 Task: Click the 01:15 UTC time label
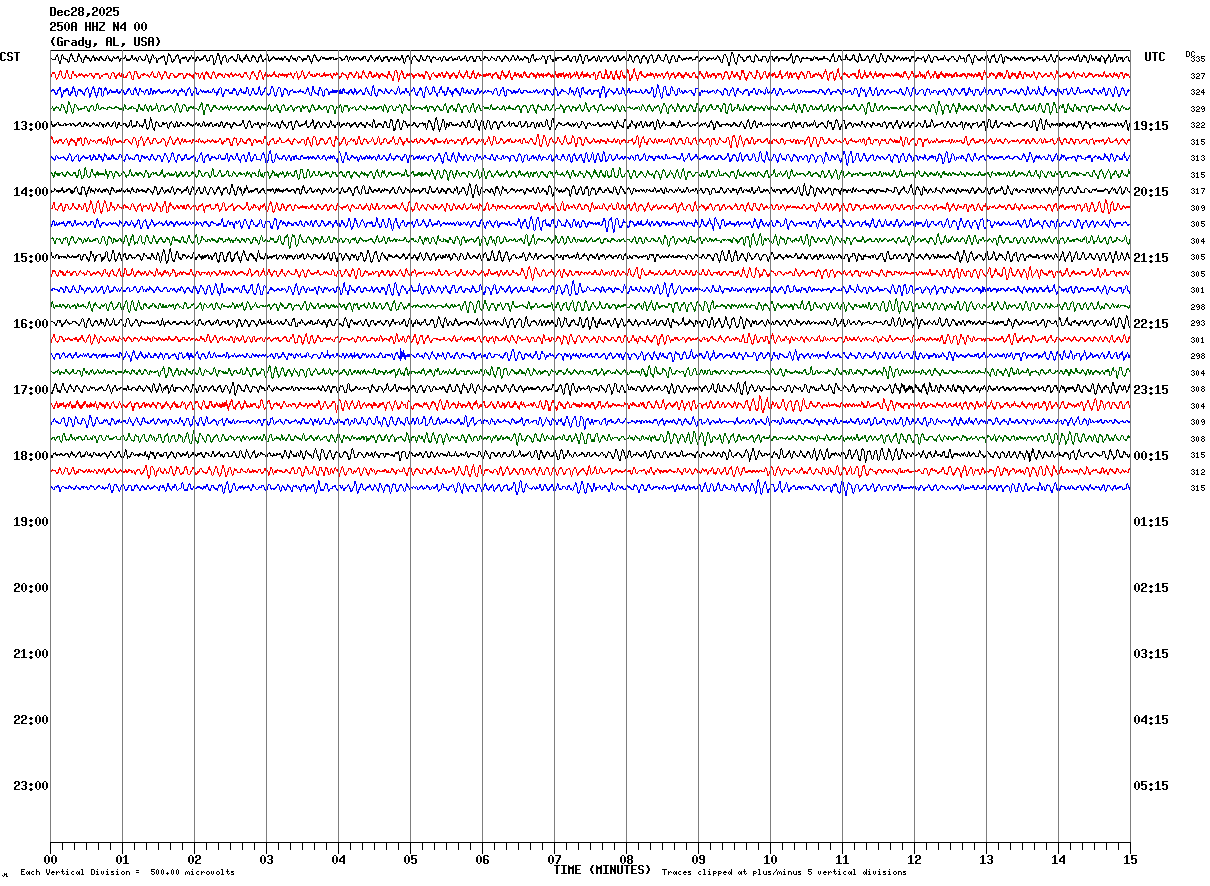1151,522
